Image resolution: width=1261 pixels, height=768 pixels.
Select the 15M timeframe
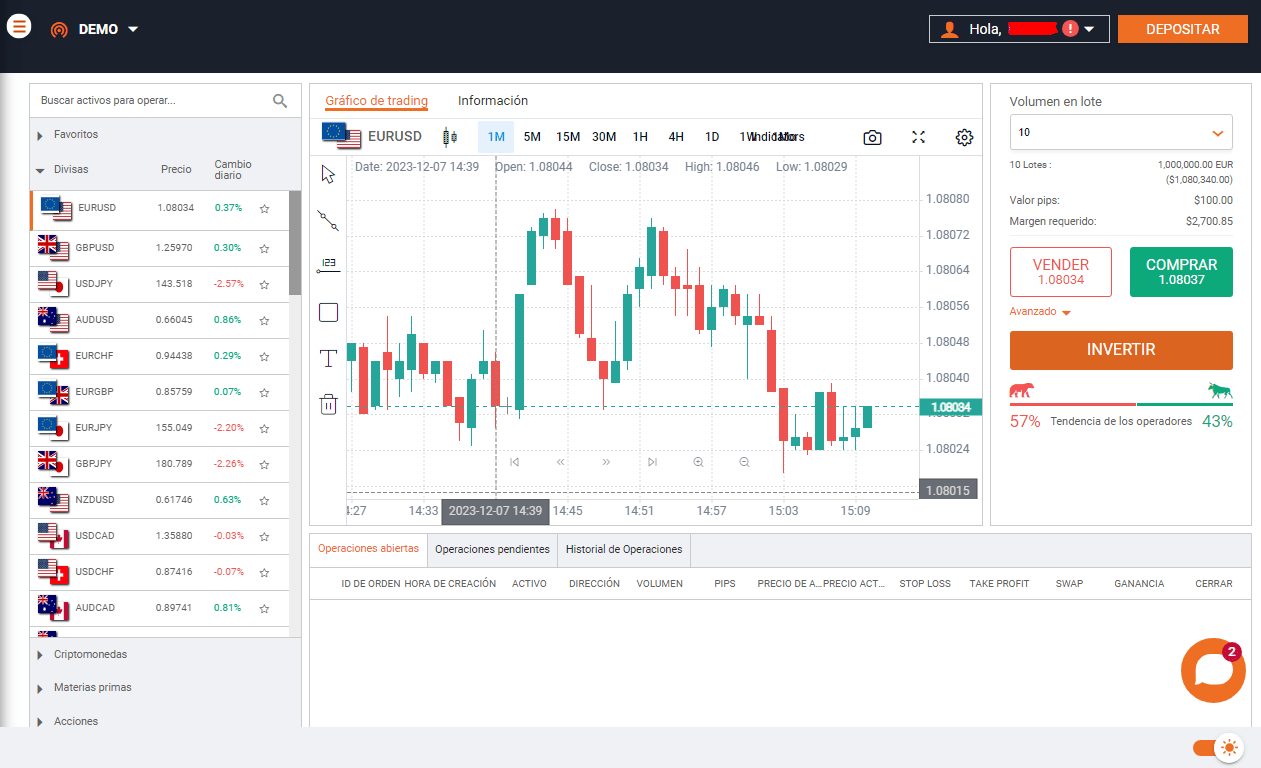tap(568, 137)
